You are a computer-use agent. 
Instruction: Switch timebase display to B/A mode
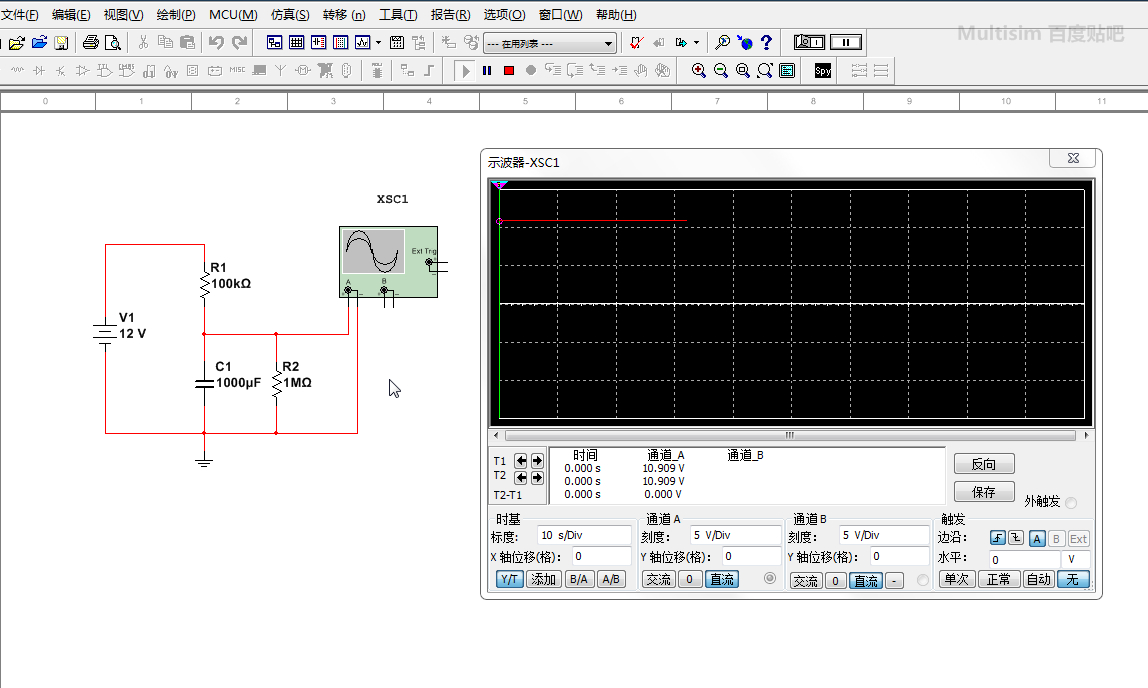(x=578, y=580)
